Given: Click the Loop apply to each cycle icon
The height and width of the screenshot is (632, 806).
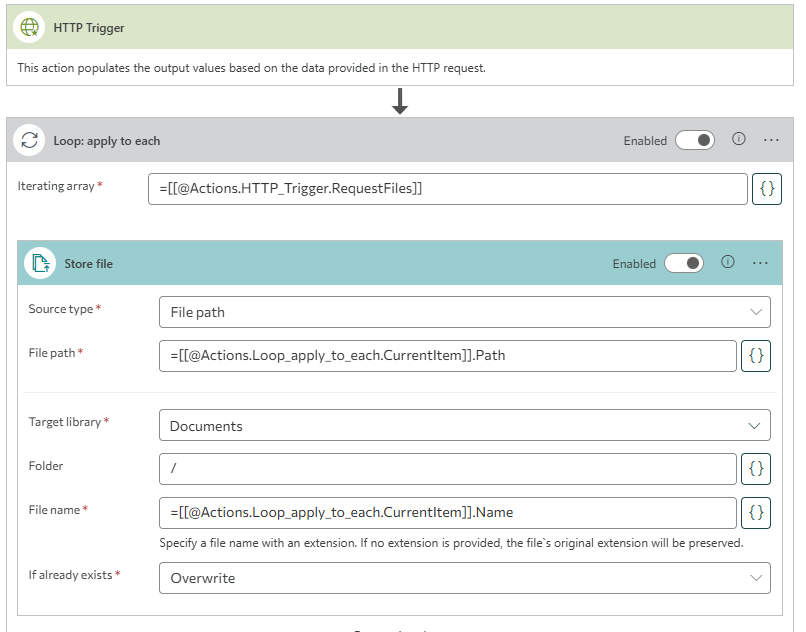Looking at the screenshot, I should coord(30,141).
